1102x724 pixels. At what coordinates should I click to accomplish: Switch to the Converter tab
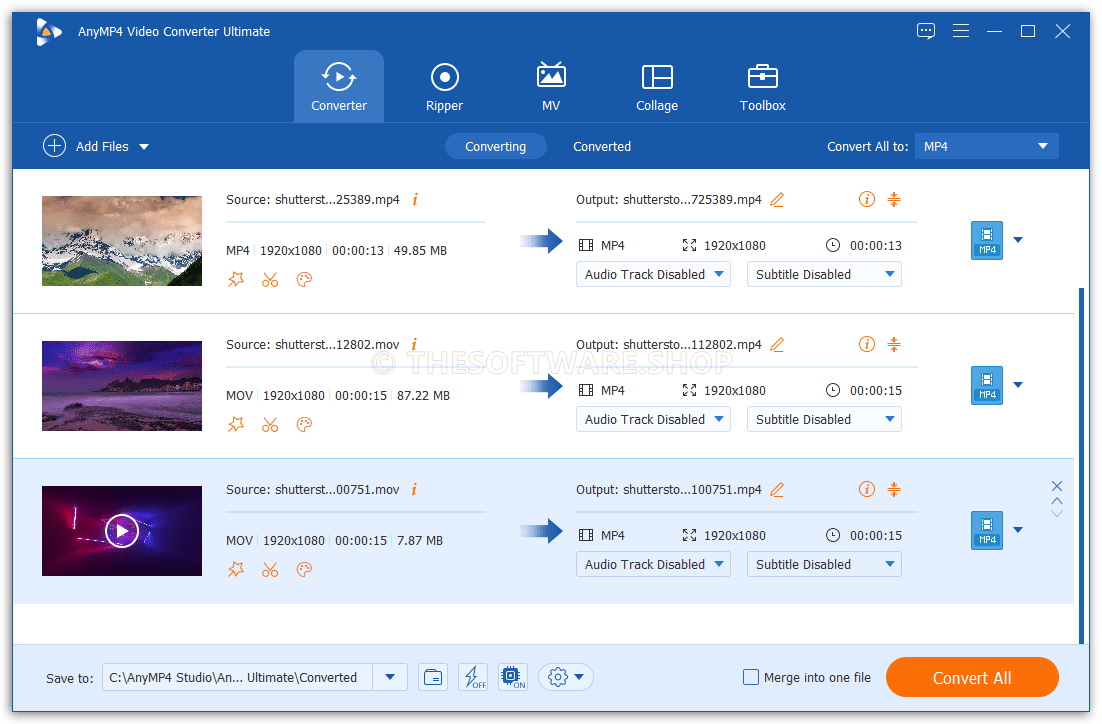pyautogui.click(x=339, y=86)
